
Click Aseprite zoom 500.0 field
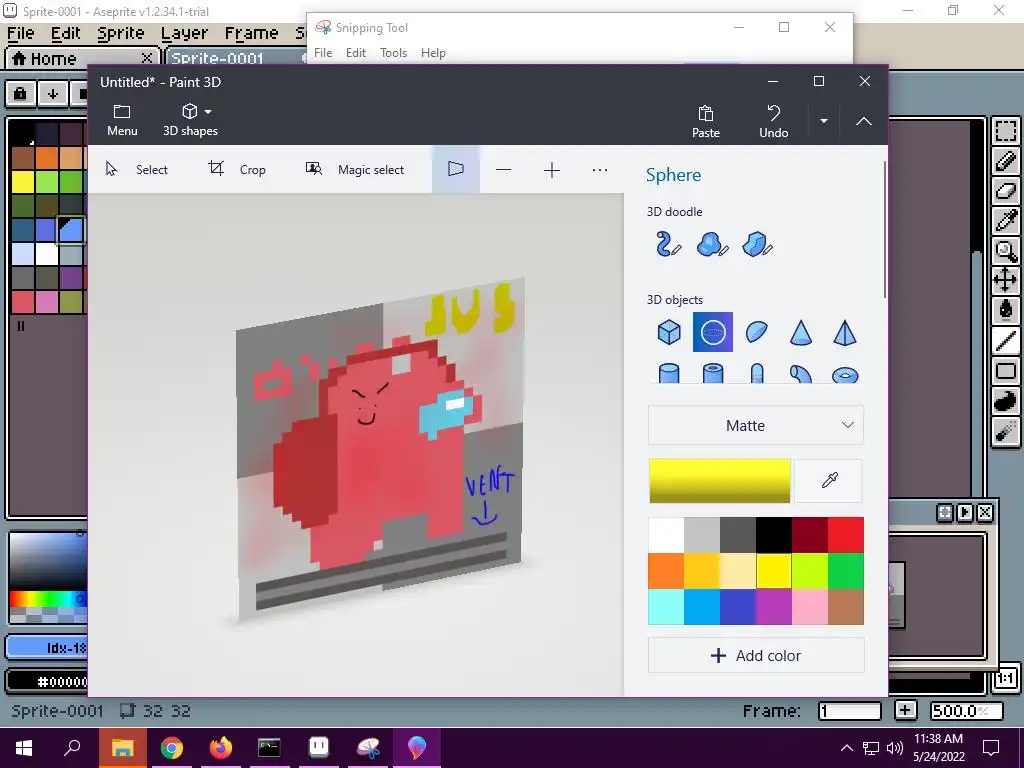point(968,711)
